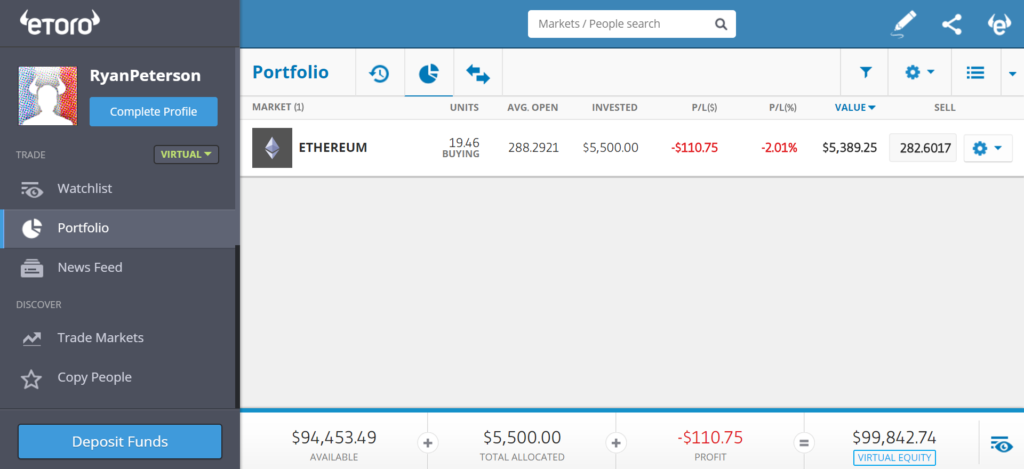Expand the rightmost toolbar arrow

[1012, 73]
